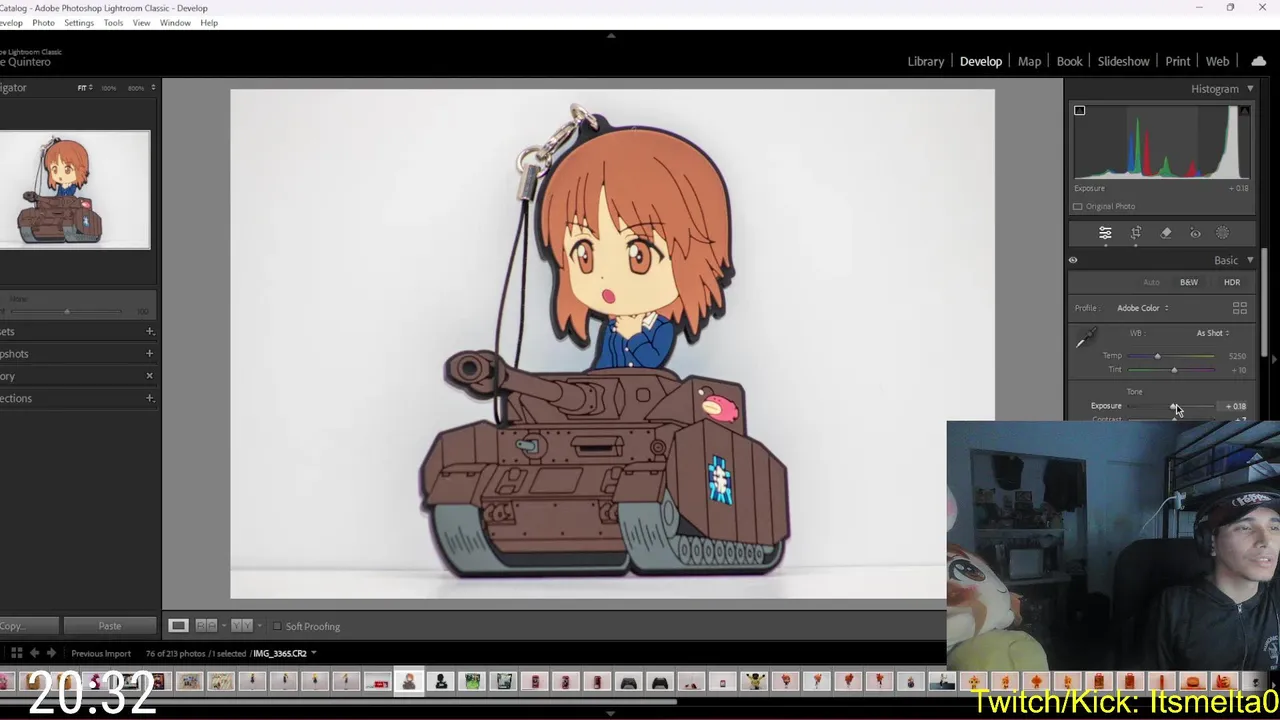The width and height of the screenshot is (1280, 720).
Task: Switch treatment to B&W
Action: click(x=1188, y=282)
